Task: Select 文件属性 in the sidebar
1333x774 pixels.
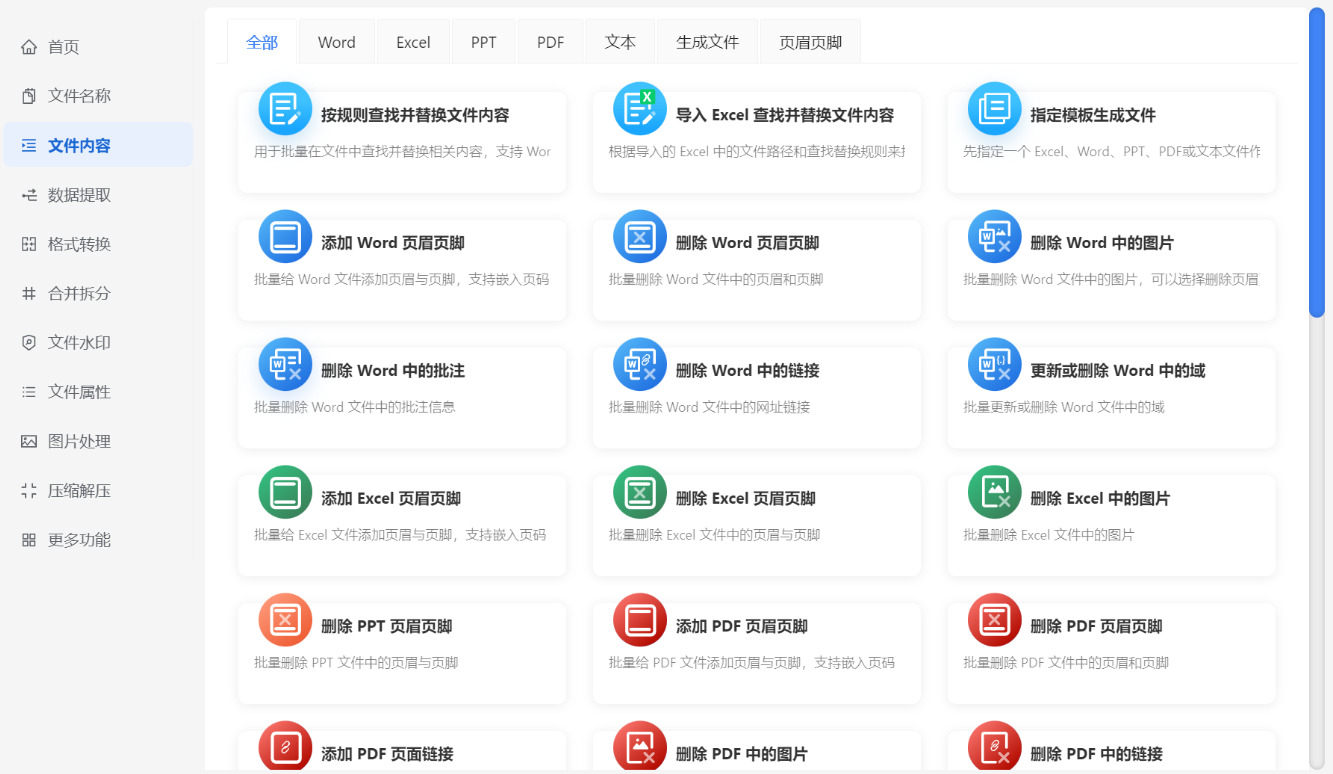Action: point(98,392)
